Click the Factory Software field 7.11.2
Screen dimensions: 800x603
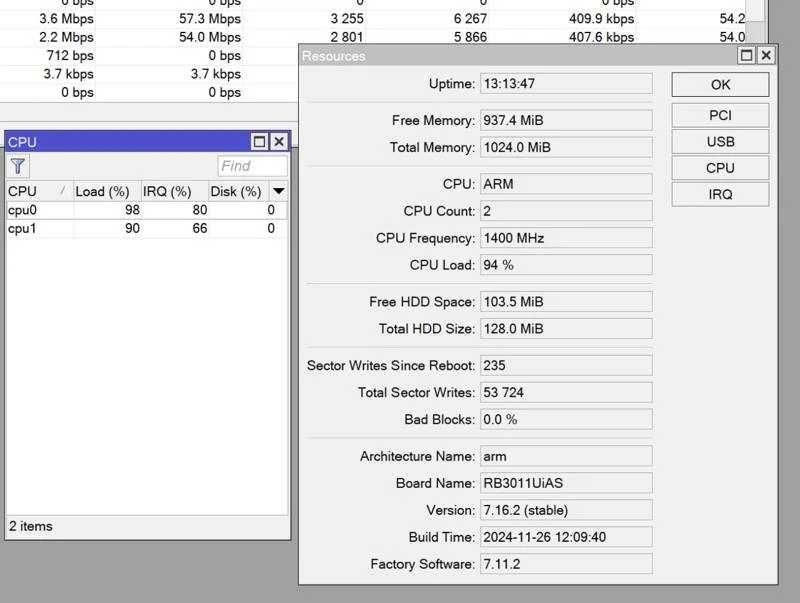point(566,564)
